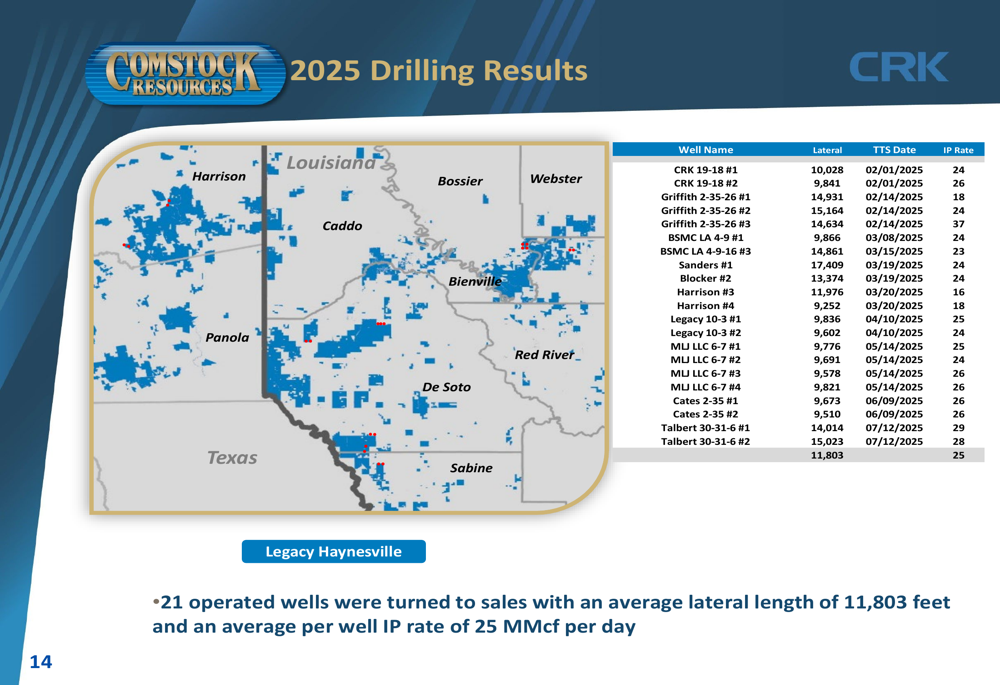Select the Talbert 30-31-6 #2 well name

tap(705, 441)
